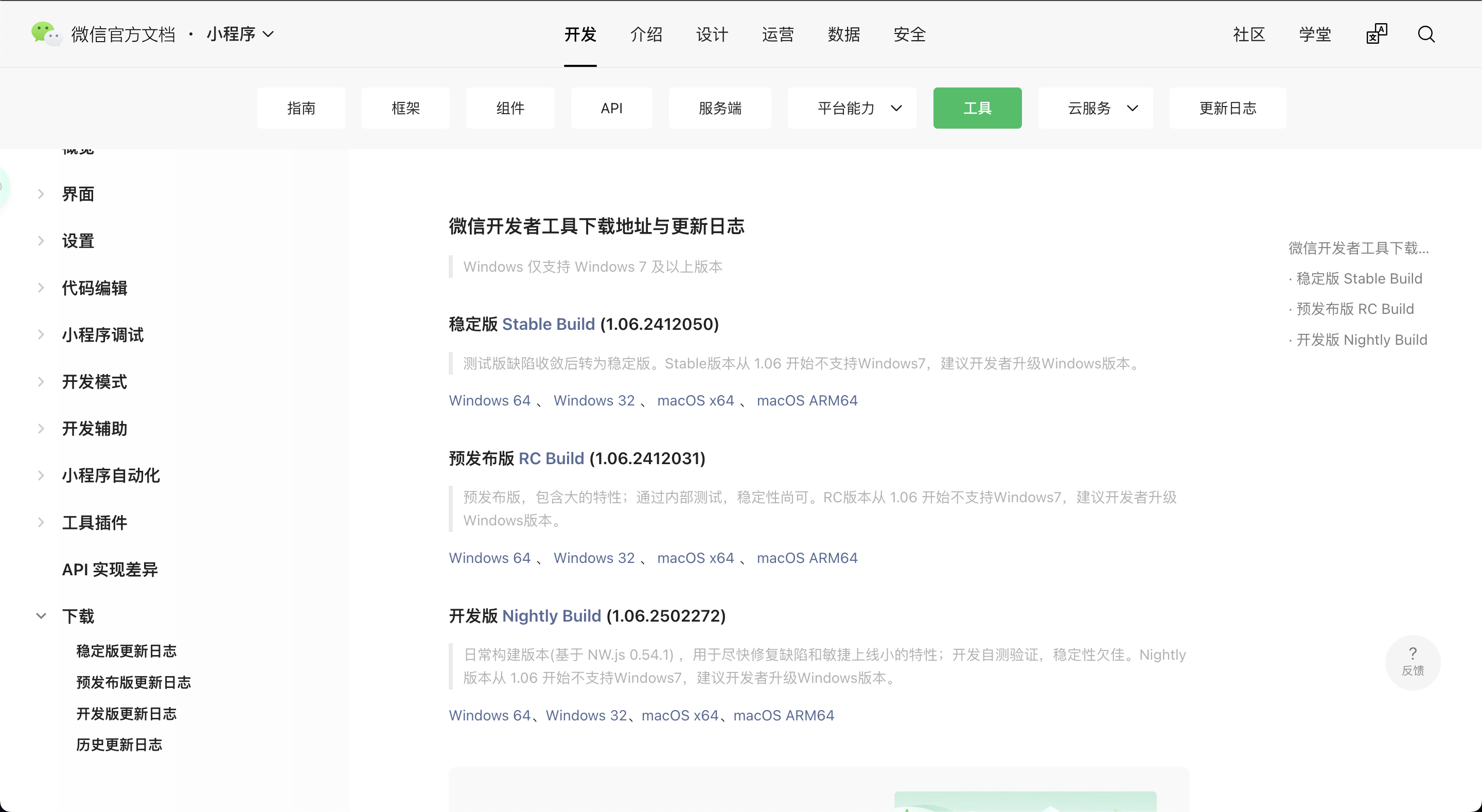This screenshot has width=1482, height=812.
Task: Open the 云服务 dropdown menu
Action: tap(1096, 108)
